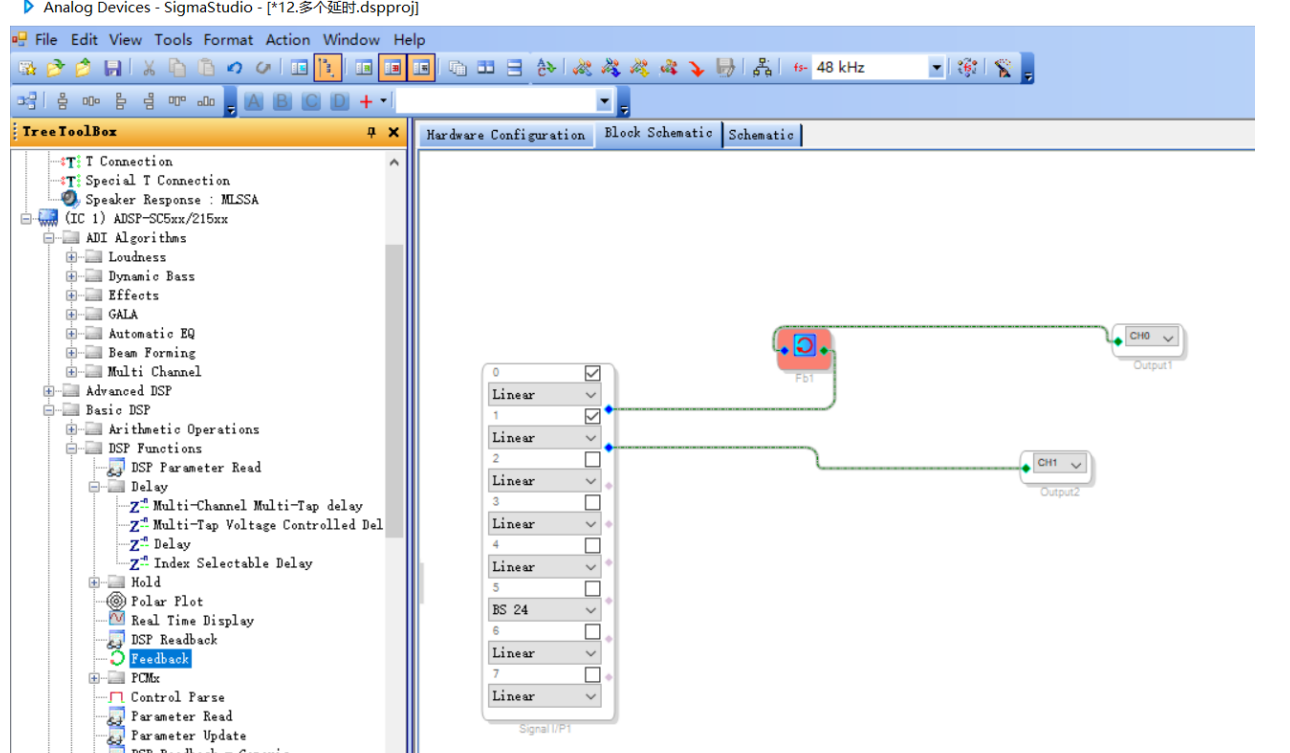Click the TreeToolBox scroll up arrow

point(394,162)
